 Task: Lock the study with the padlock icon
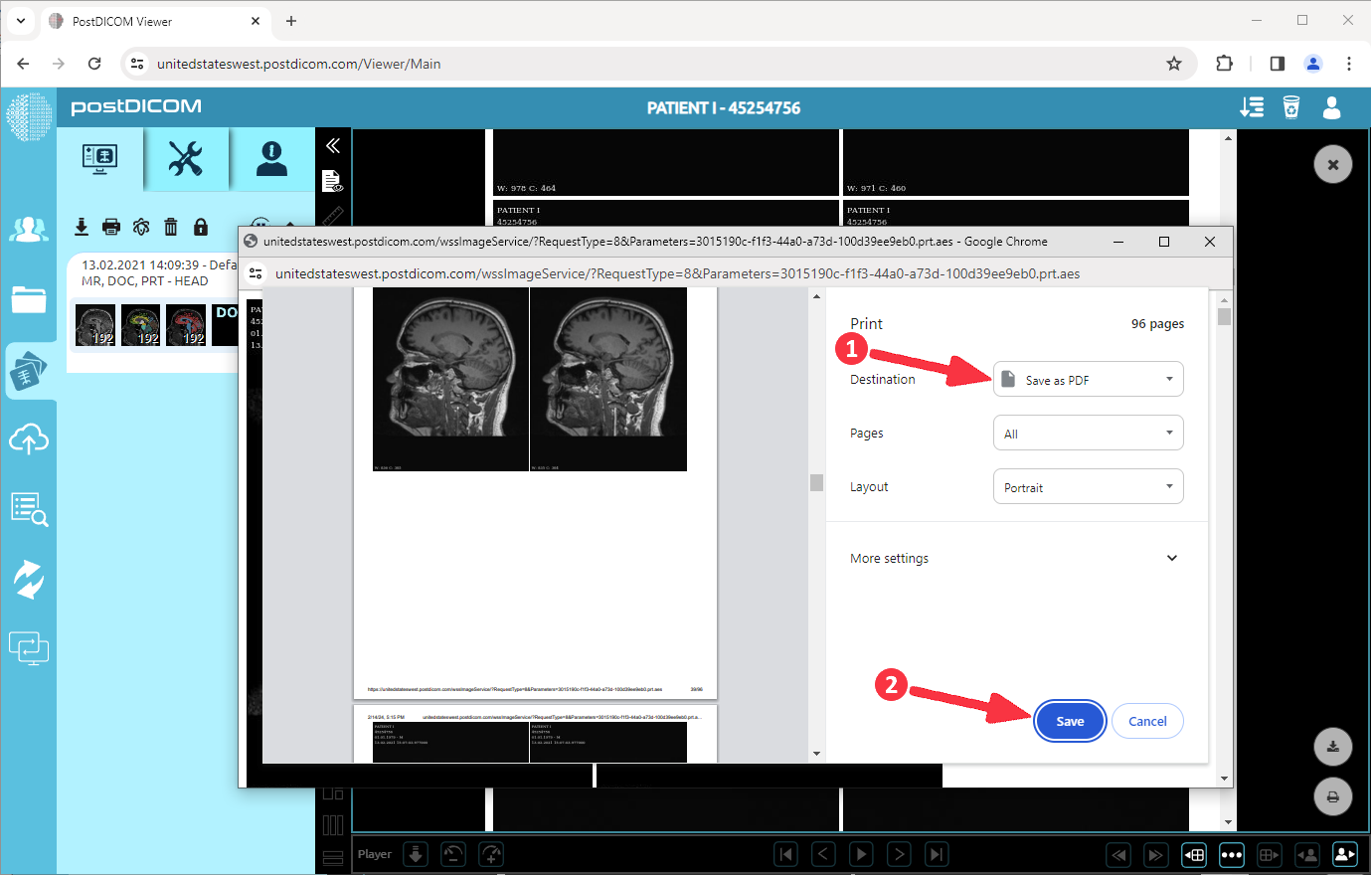click(200, 227)
